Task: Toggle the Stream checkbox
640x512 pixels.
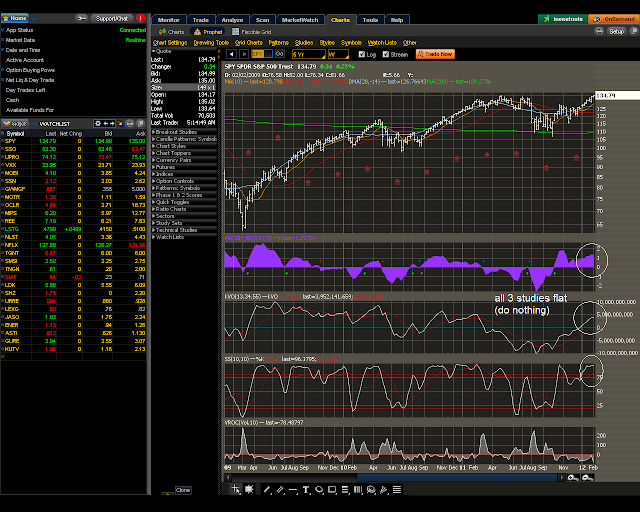Action: tap(386, 54)
